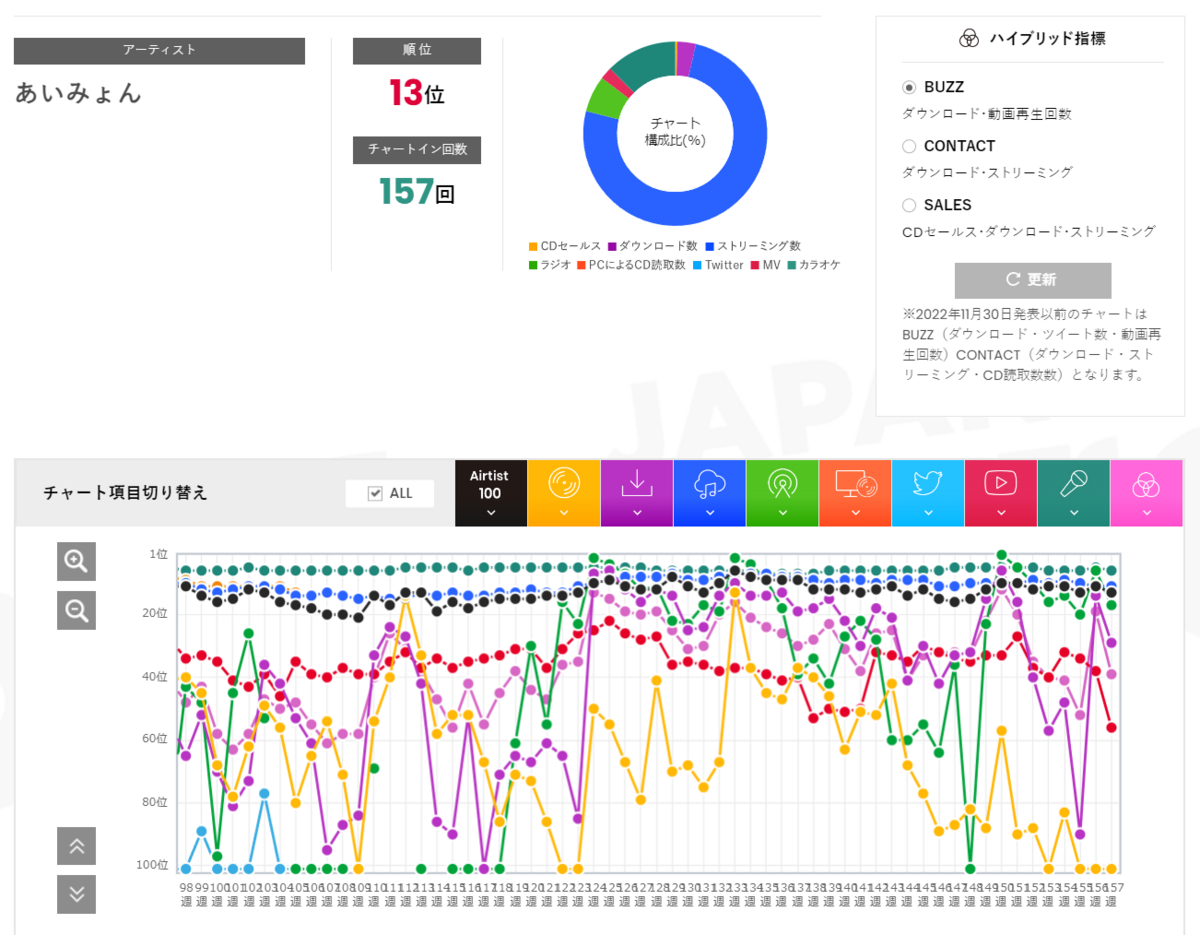Expand chevron under the CD sales tab

[x=564, y=513]
